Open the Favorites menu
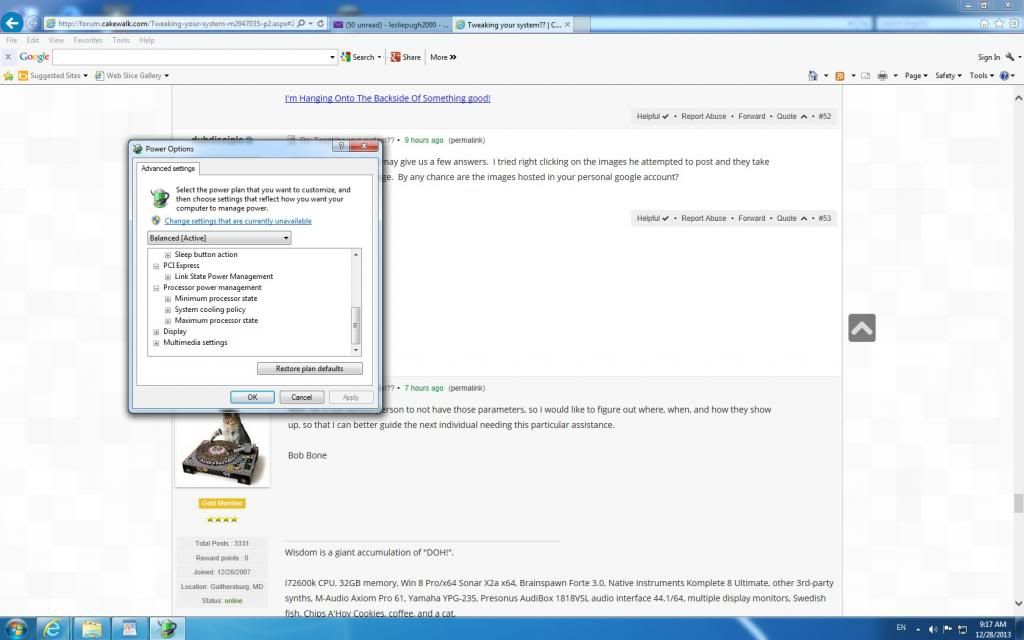Screen dimensions: 1024x640 pyautogui.click(x=87, y=40)
